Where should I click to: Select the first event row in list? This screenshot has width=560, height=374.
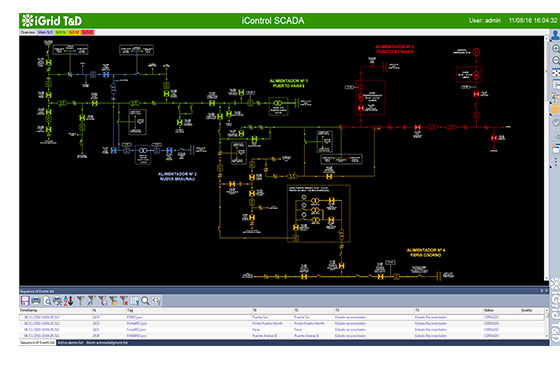pyautogui.click(x=282, y=317)
